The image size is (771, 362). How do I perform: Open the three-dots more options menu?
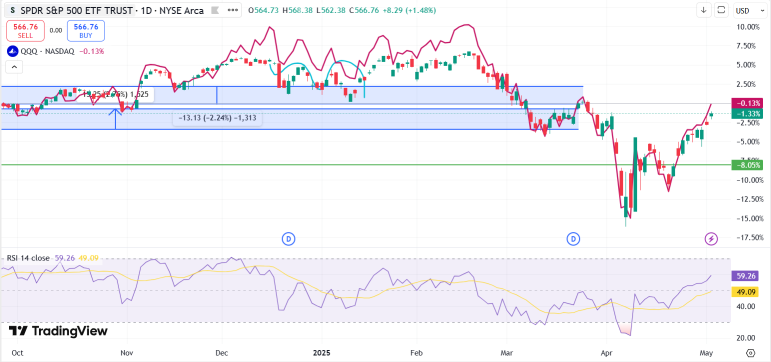tap(232, 11)
